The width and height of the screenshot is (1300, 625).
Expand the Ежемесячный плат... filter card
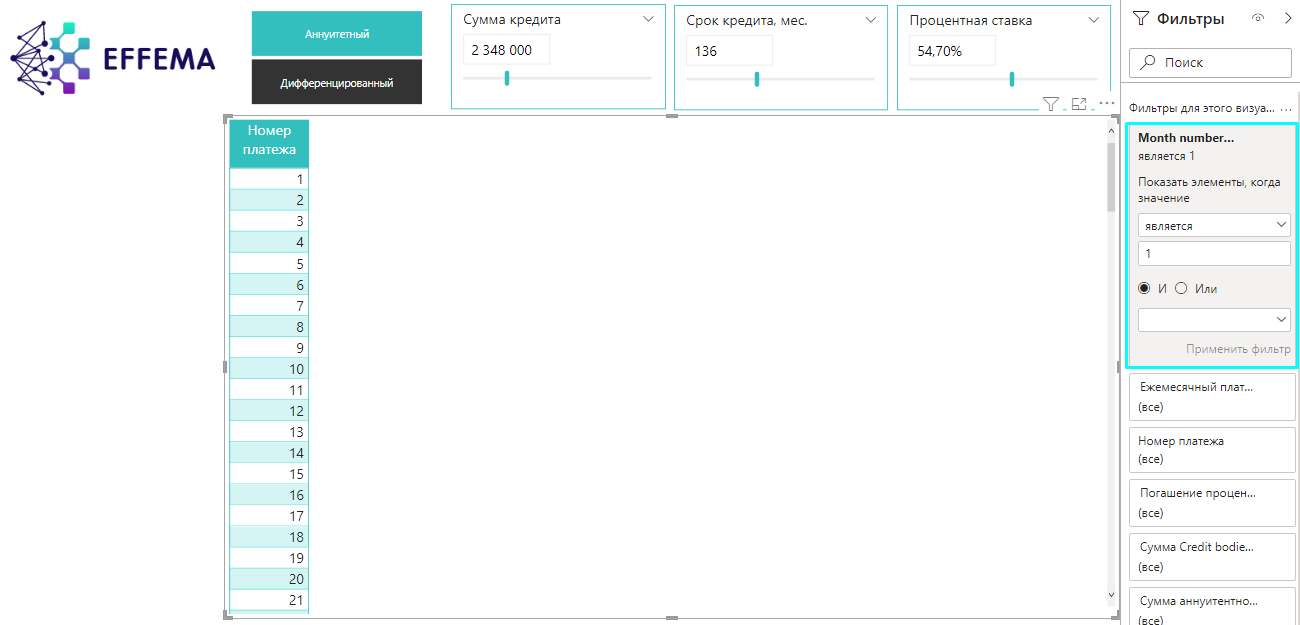click(x=1212, y=397)
